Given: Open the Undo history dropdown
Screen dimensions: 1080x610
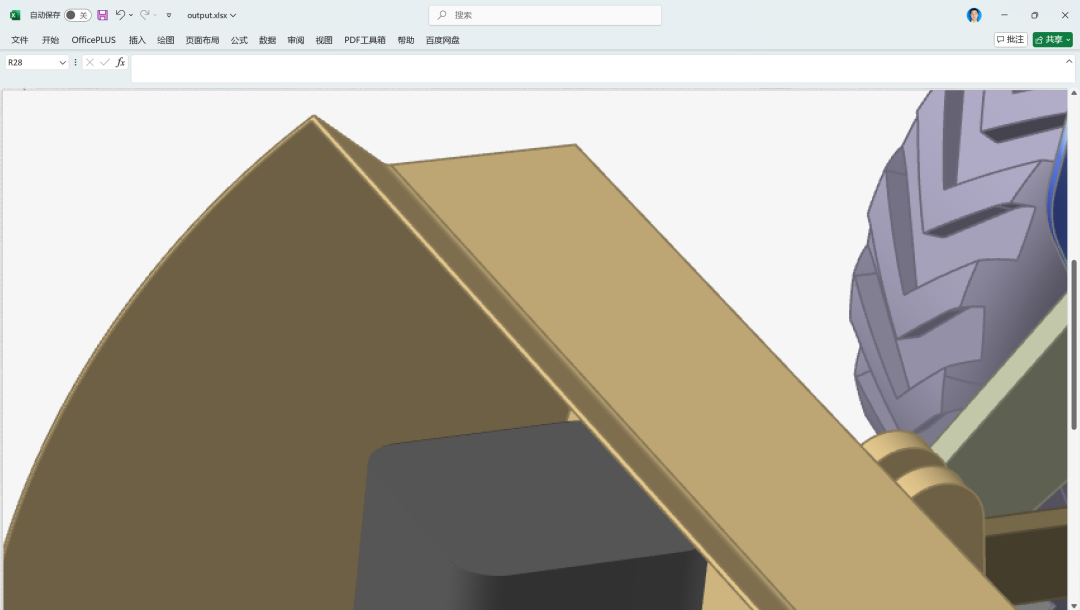Looking at the screenshot, I should click(x=131, y=15).
